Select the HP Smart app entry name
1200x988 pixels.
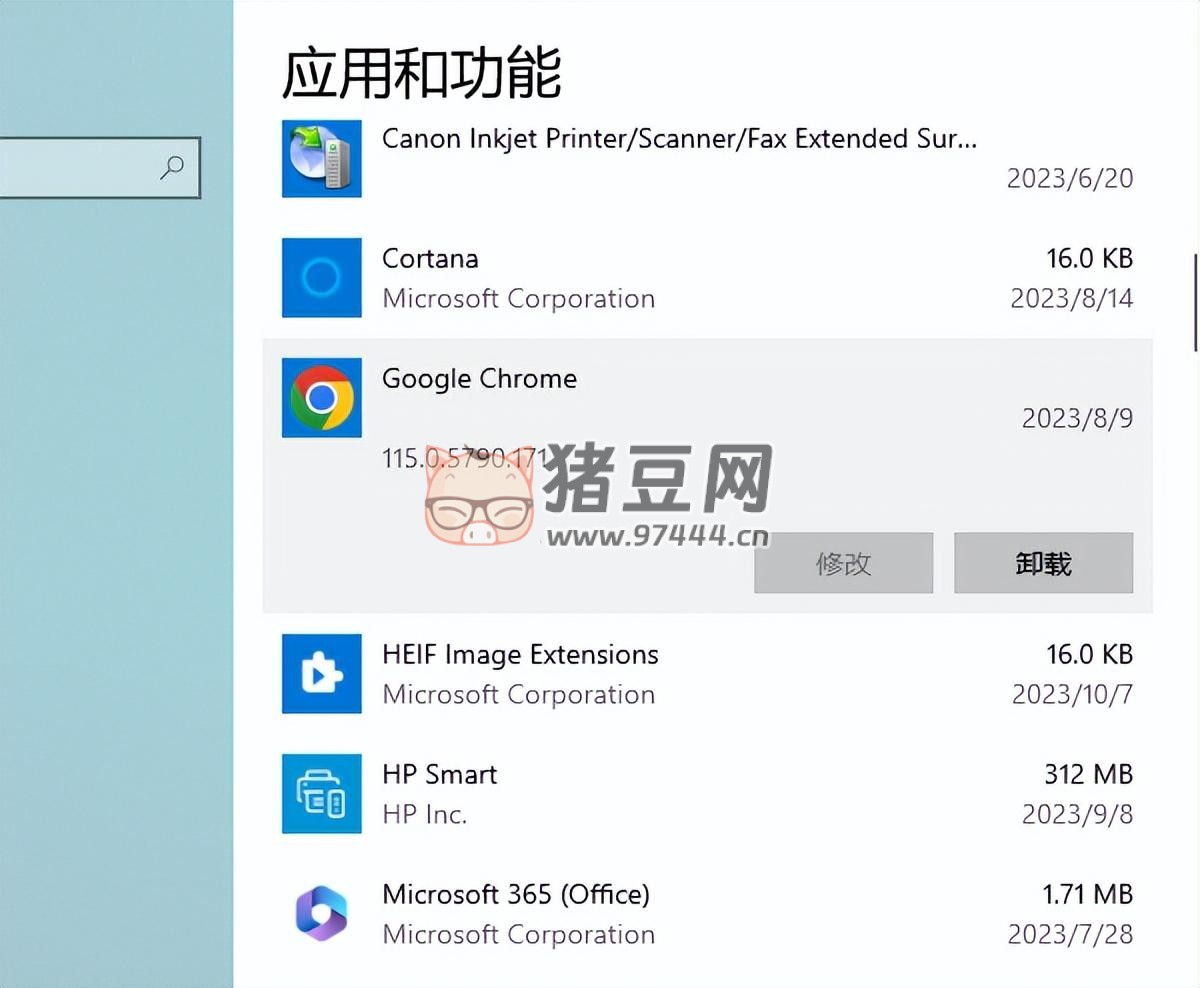439,774
